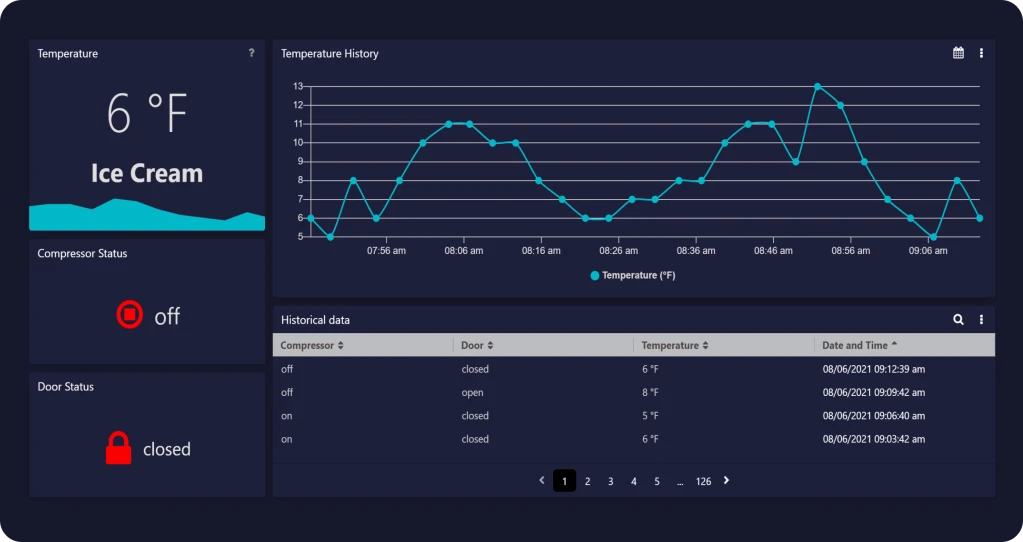Open Temperature History three-dot options menu
The image size is (1023, 542).
(981, 53)
